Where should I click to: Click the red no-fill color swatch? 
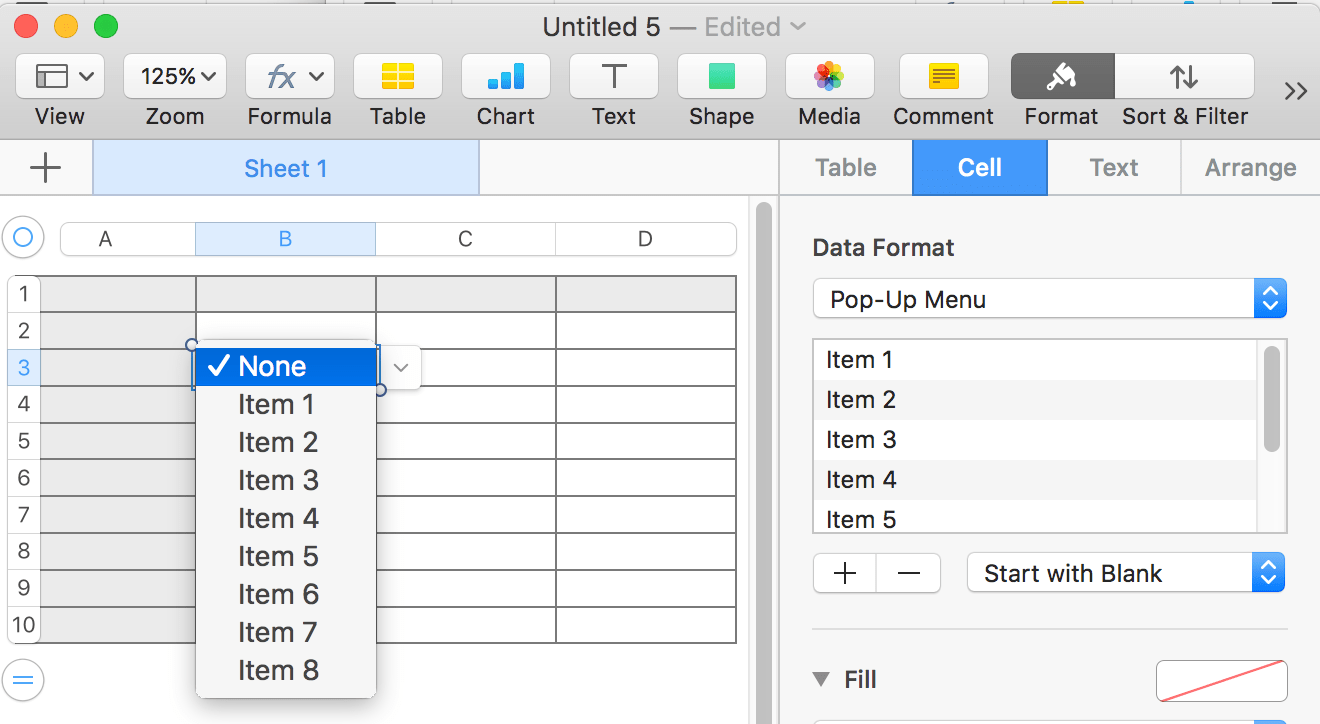point(1221,680)
